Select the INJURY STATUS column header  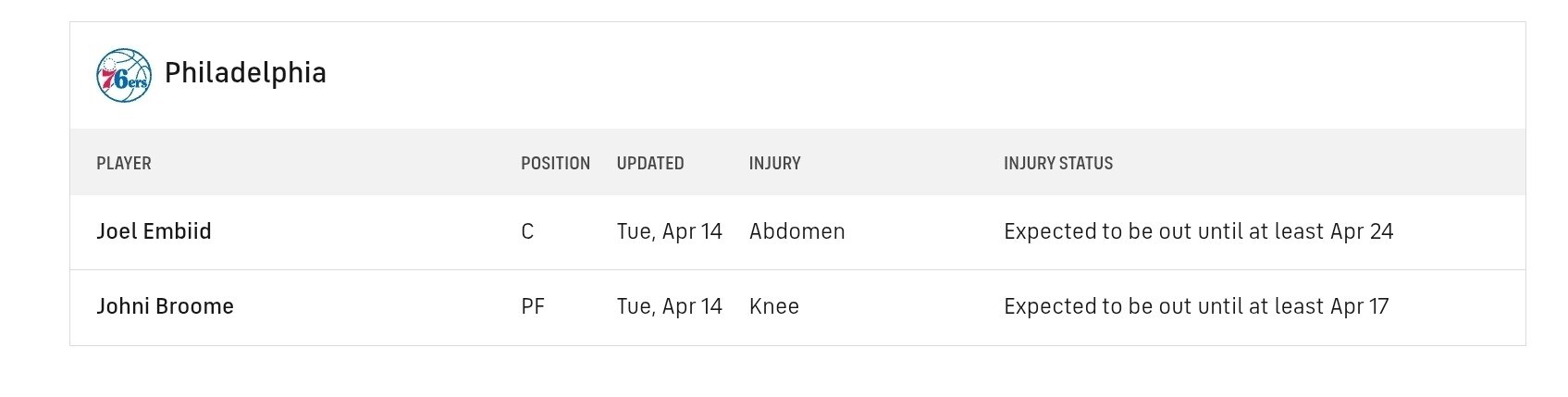[x=1057, y=163]
